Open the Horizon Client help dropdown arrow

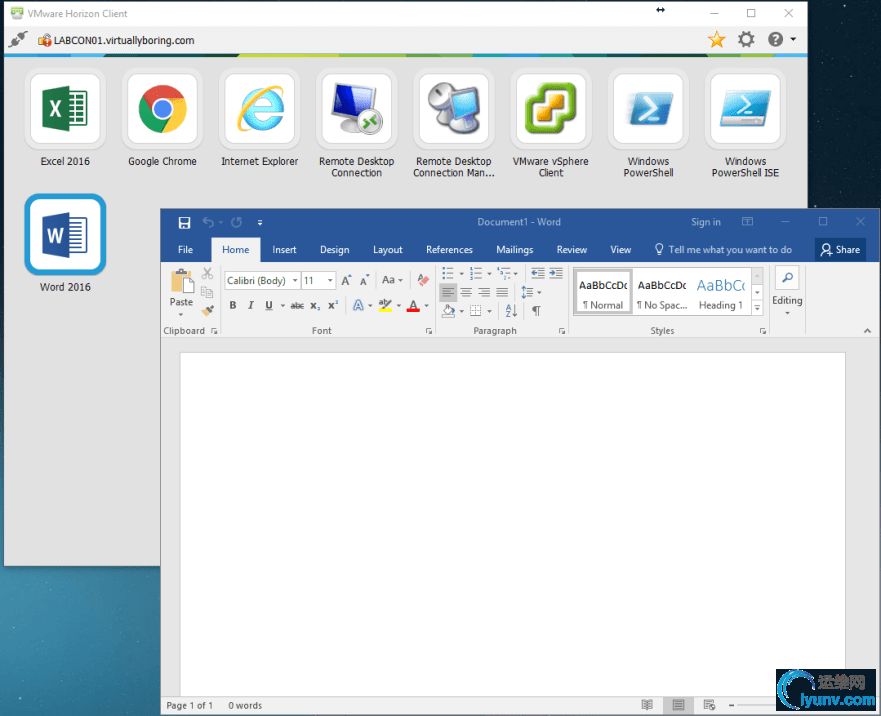[793, 39]
